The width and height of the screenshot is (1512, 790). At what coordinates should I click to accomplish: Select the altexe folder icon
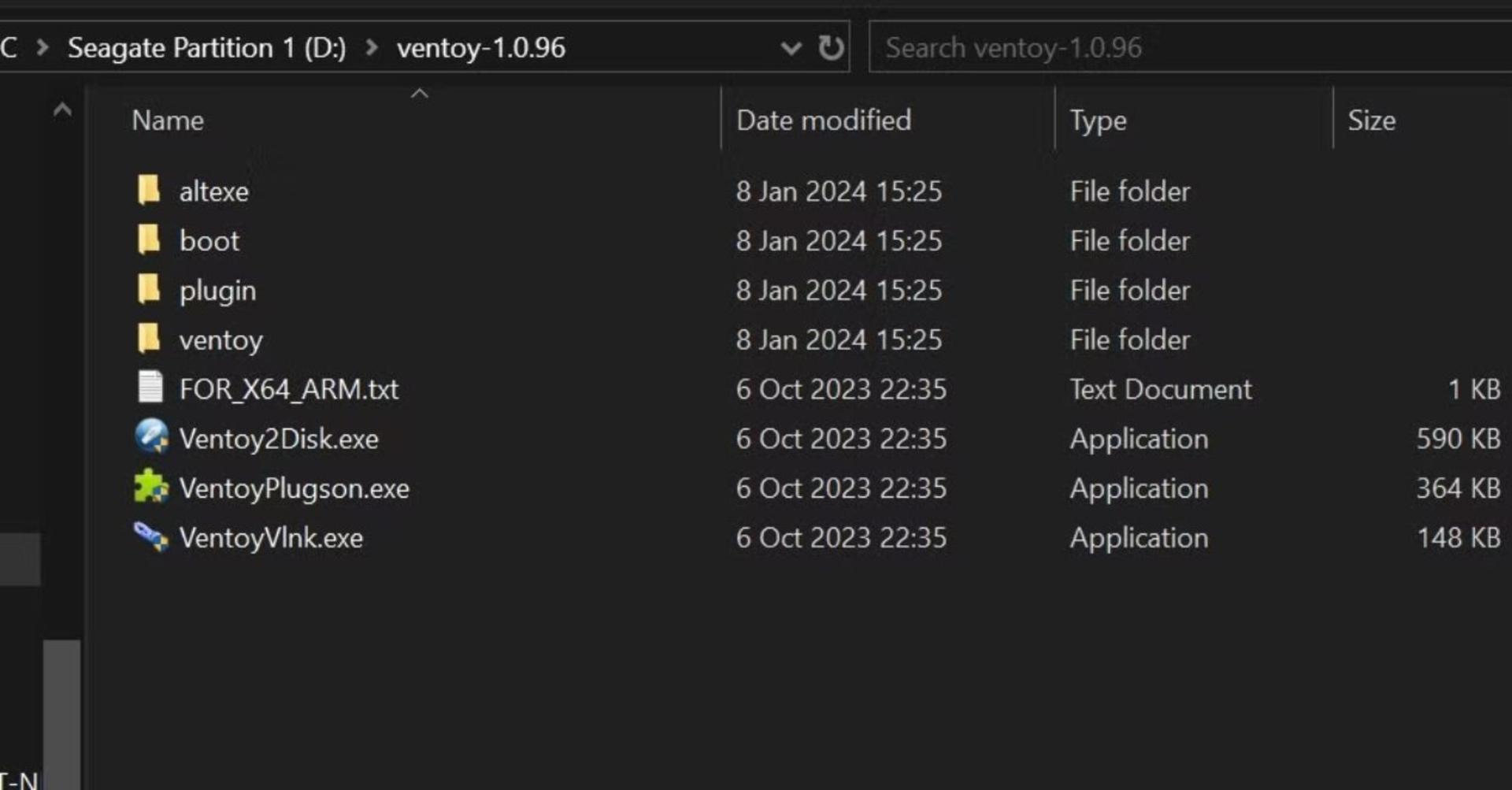149,191
